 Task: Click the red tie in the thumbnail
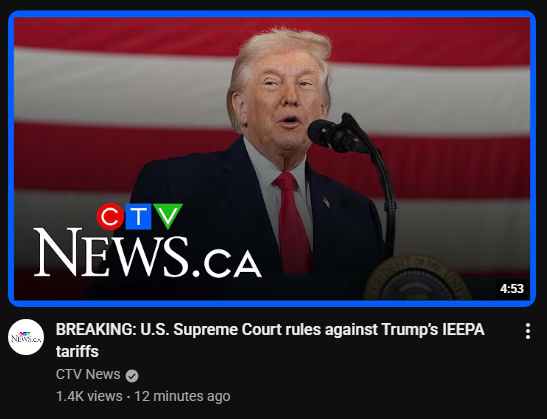tap(292, 223)
